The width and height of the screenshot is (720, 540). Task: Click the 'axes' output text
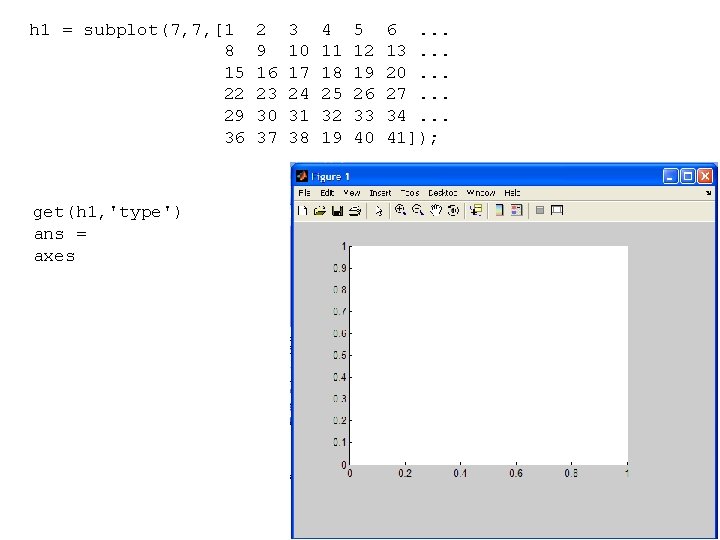(x=54, y=256)
